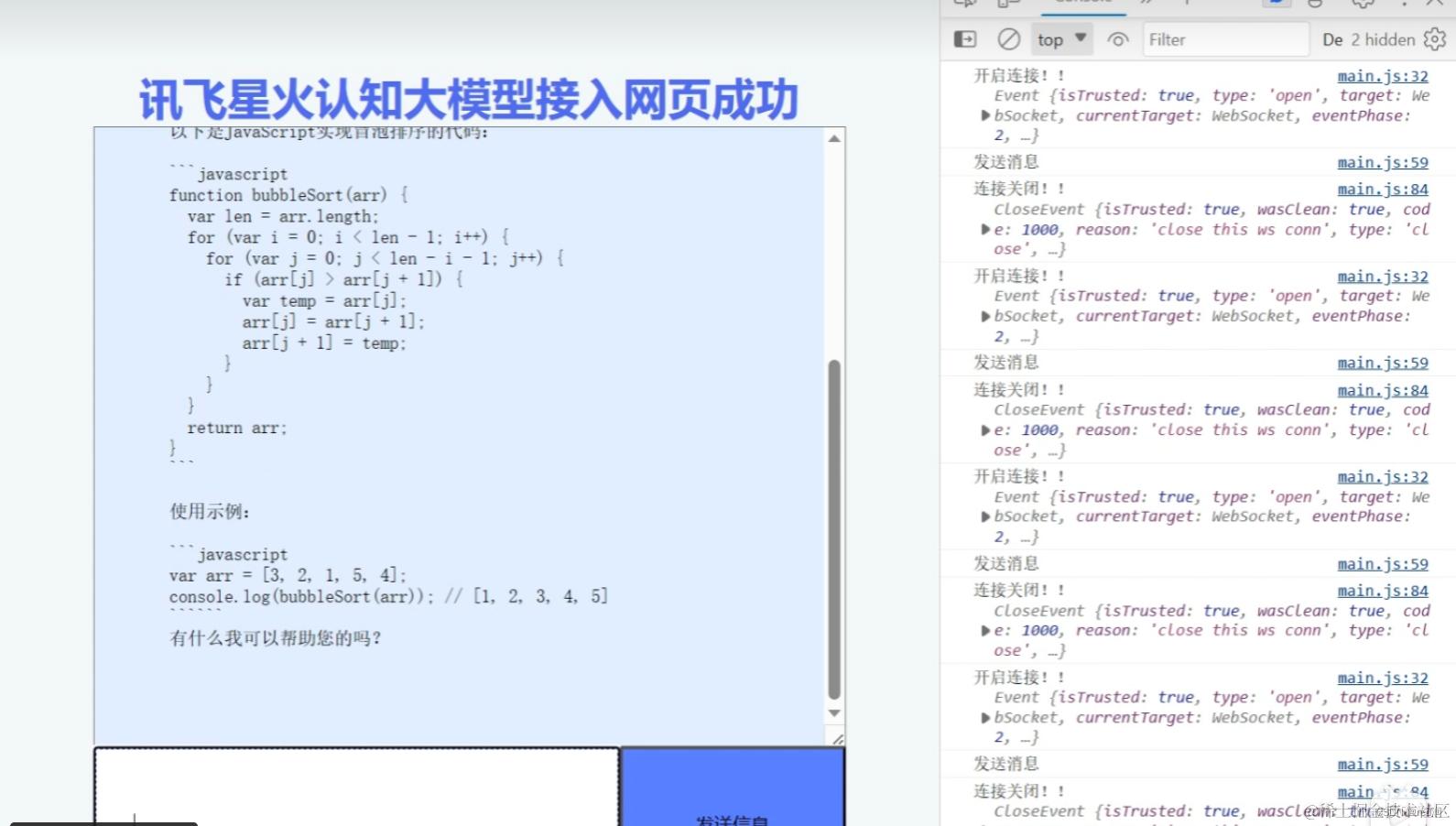
Task: Clear the console with the ban icon
Action: [1008, 39]
